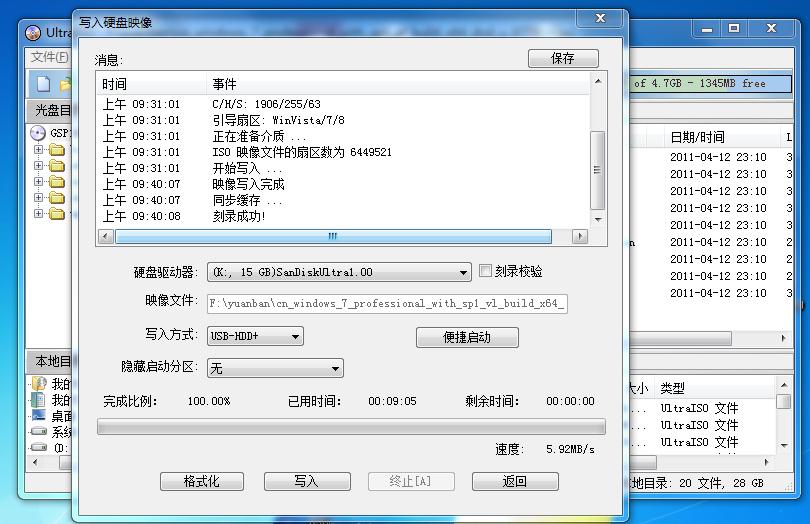Select the 引导扇区: WinVista/7/8 message row

[343, 120]
